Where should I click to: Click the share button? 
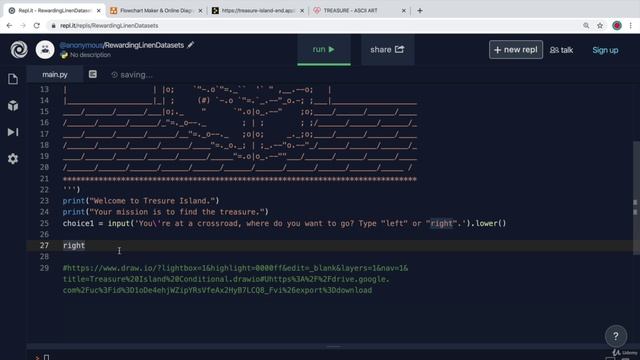[x=387, y=49]
